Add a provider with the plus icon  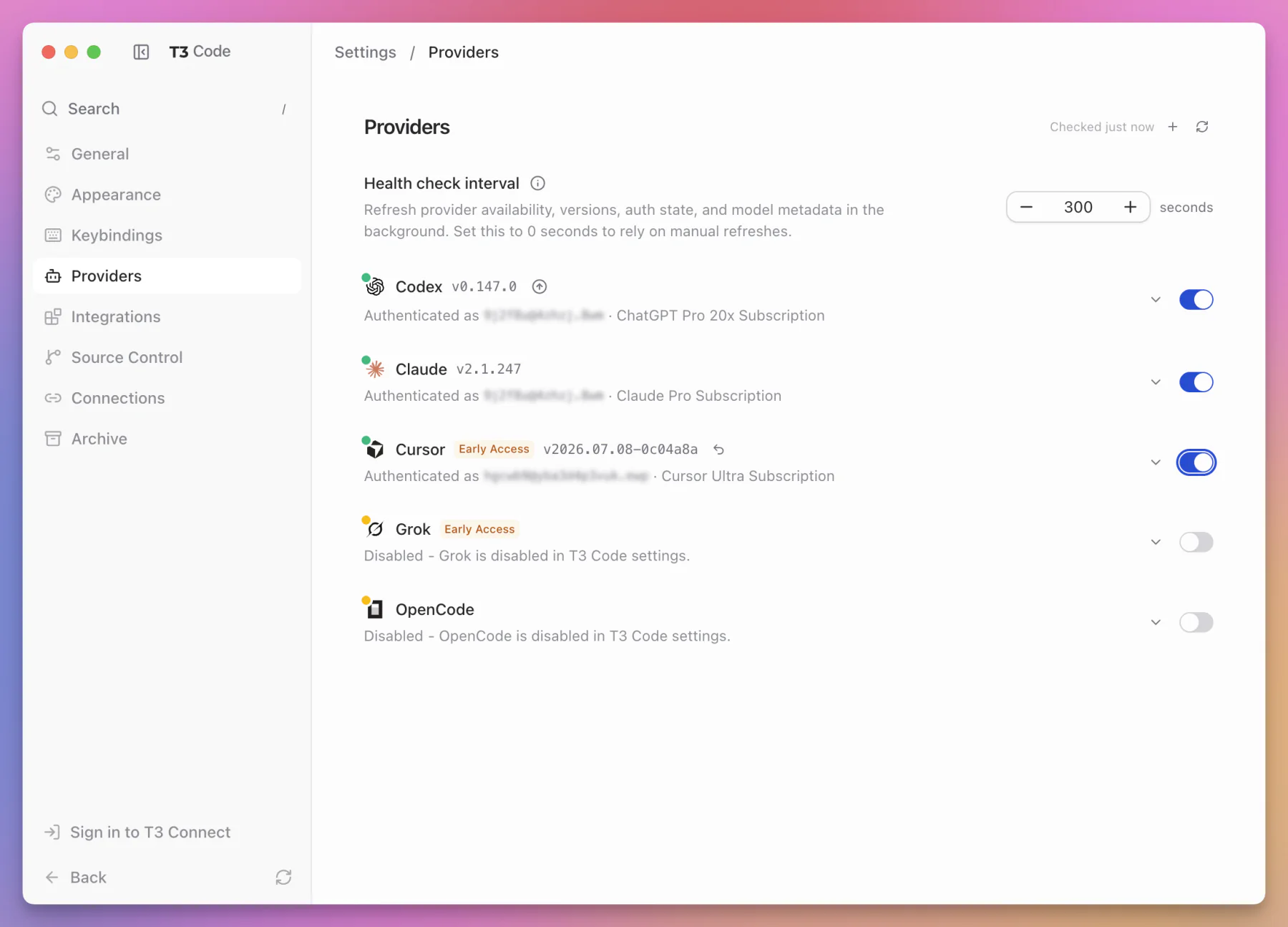[x=1173, y=127]
